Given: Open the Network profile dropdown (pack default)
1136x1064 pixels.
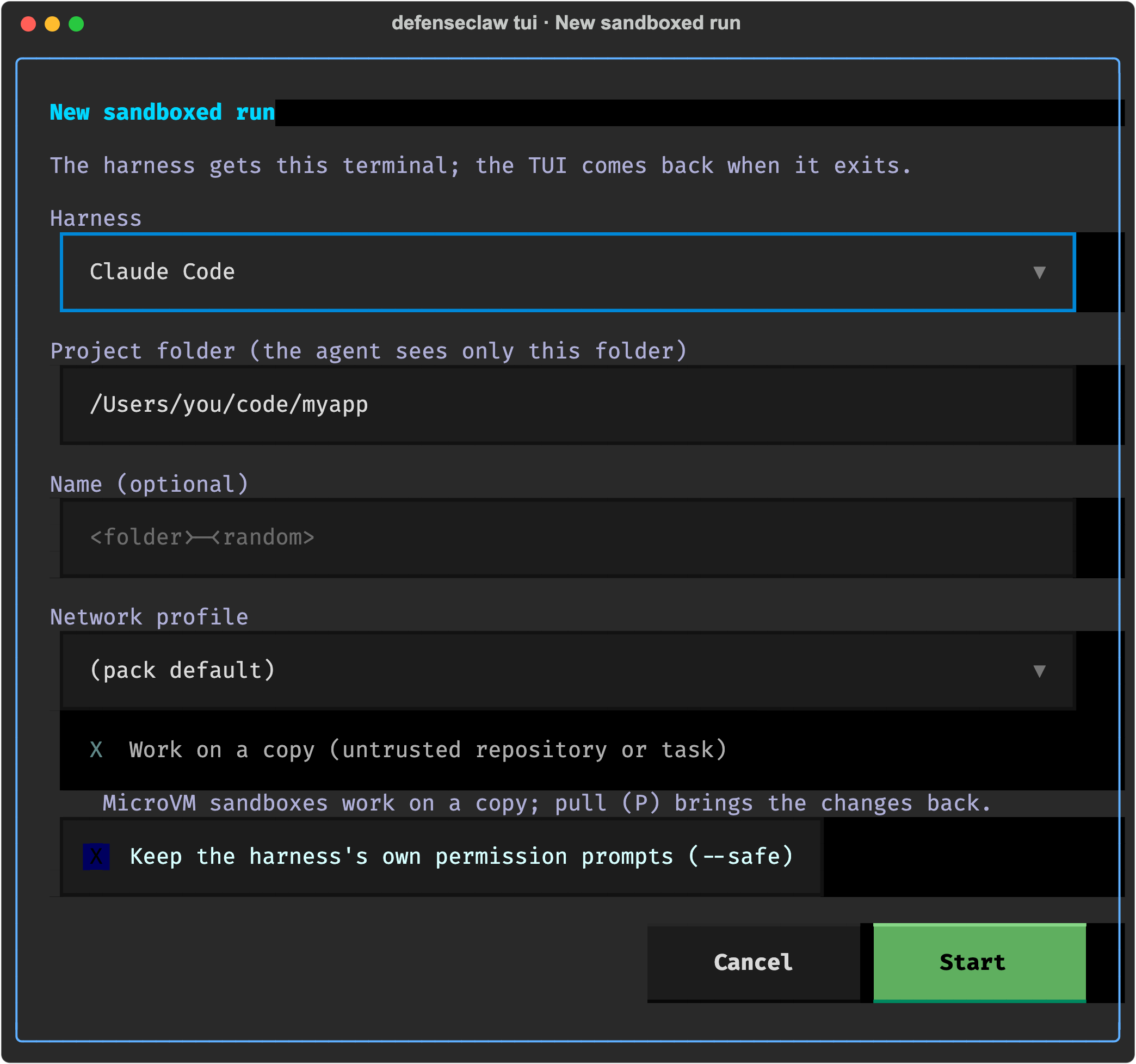Looking at the screenshot, I should (x=567, y=670).
